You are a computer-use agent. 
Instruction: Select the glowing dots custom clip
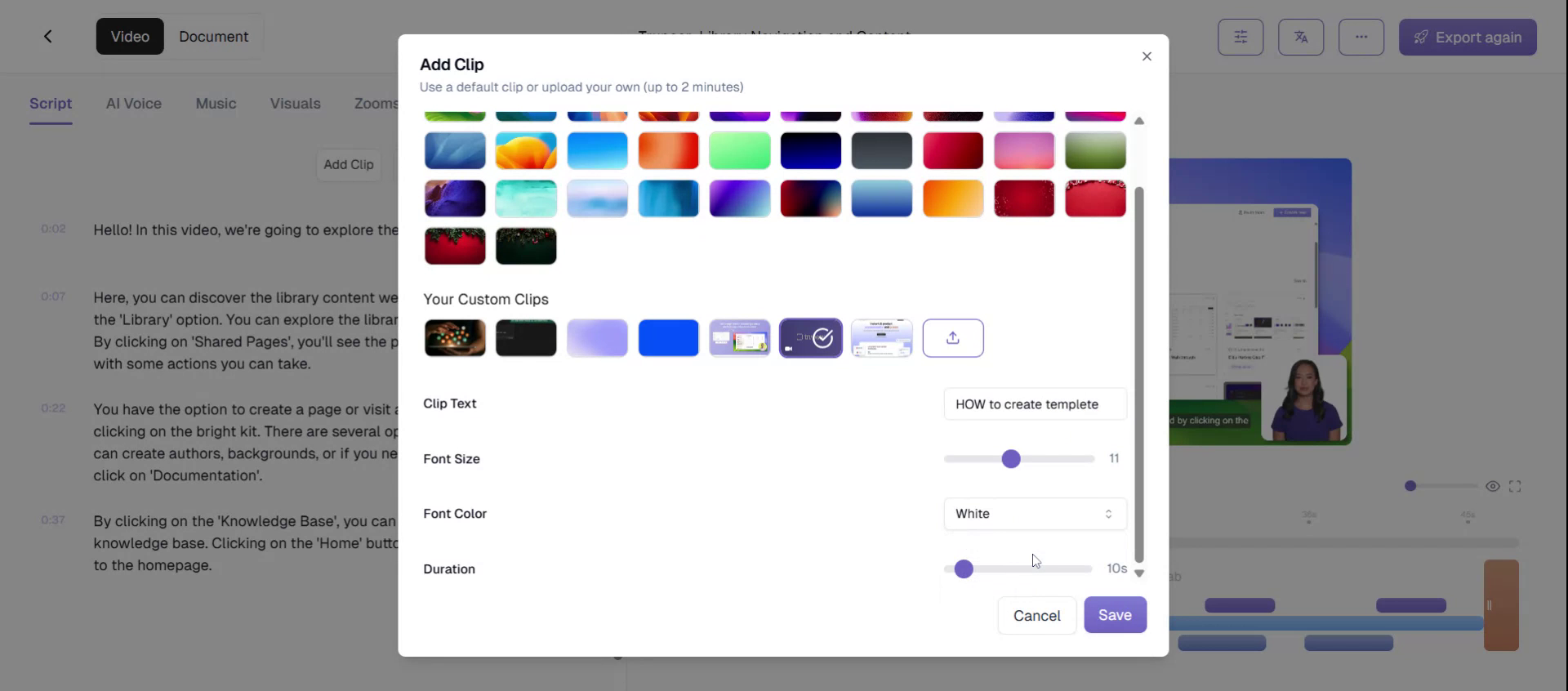coord(455,338)
